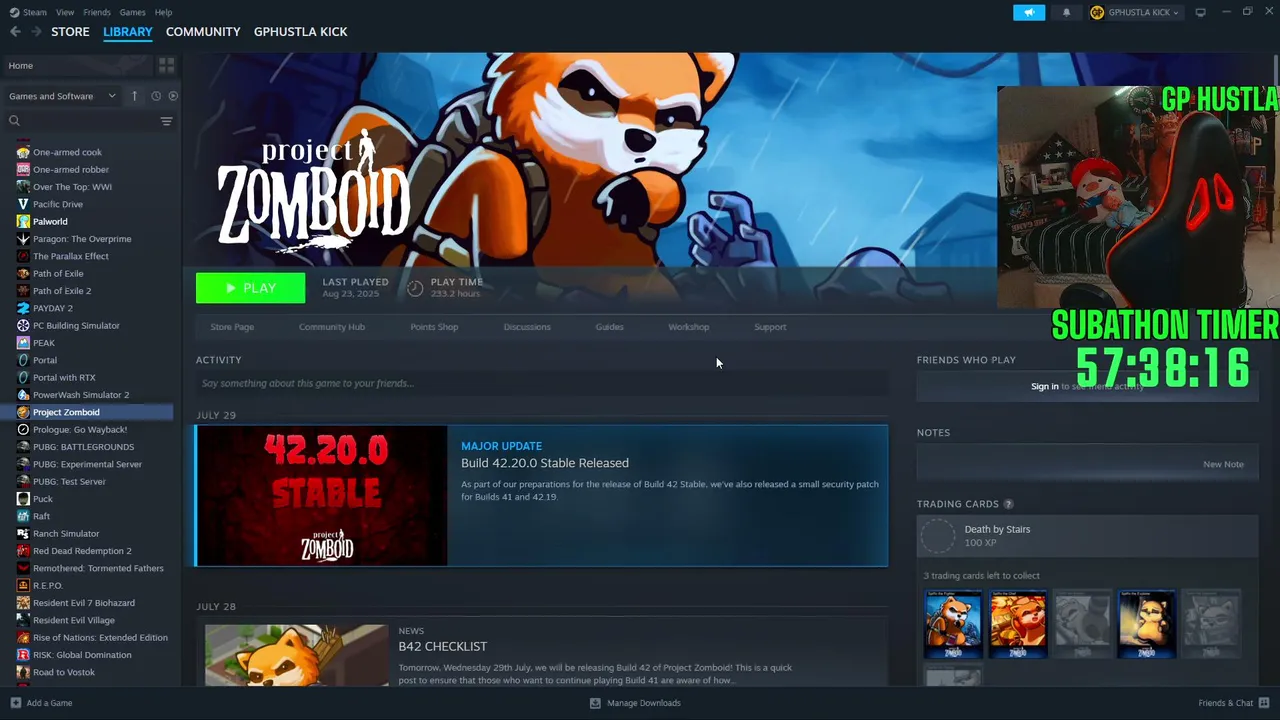The image size is (1280, 720).
Task: Select Resident Evil Village in library
Action: point(74,620)
